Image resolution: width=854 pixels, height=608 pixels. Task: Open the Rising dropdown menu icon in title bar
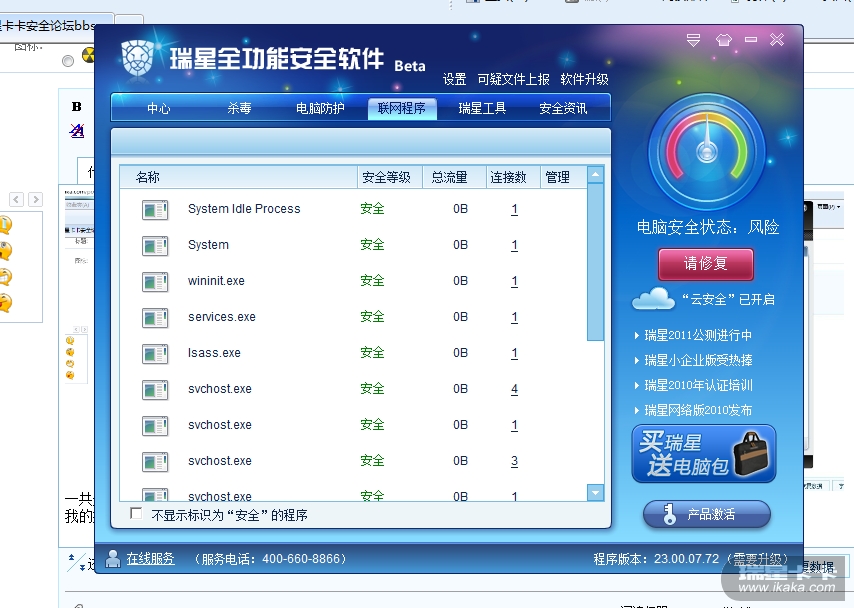693,40
